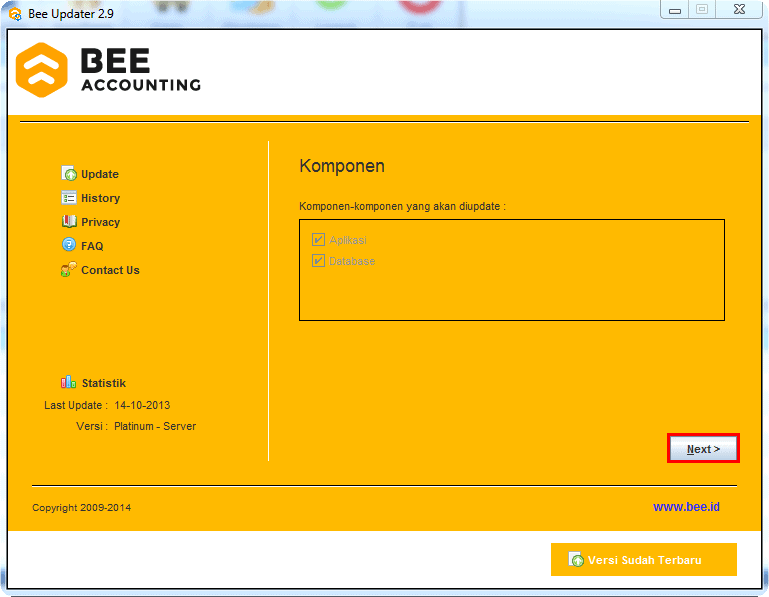
Task: Click the Copyright 2009-2014 text
Action: 81,508
